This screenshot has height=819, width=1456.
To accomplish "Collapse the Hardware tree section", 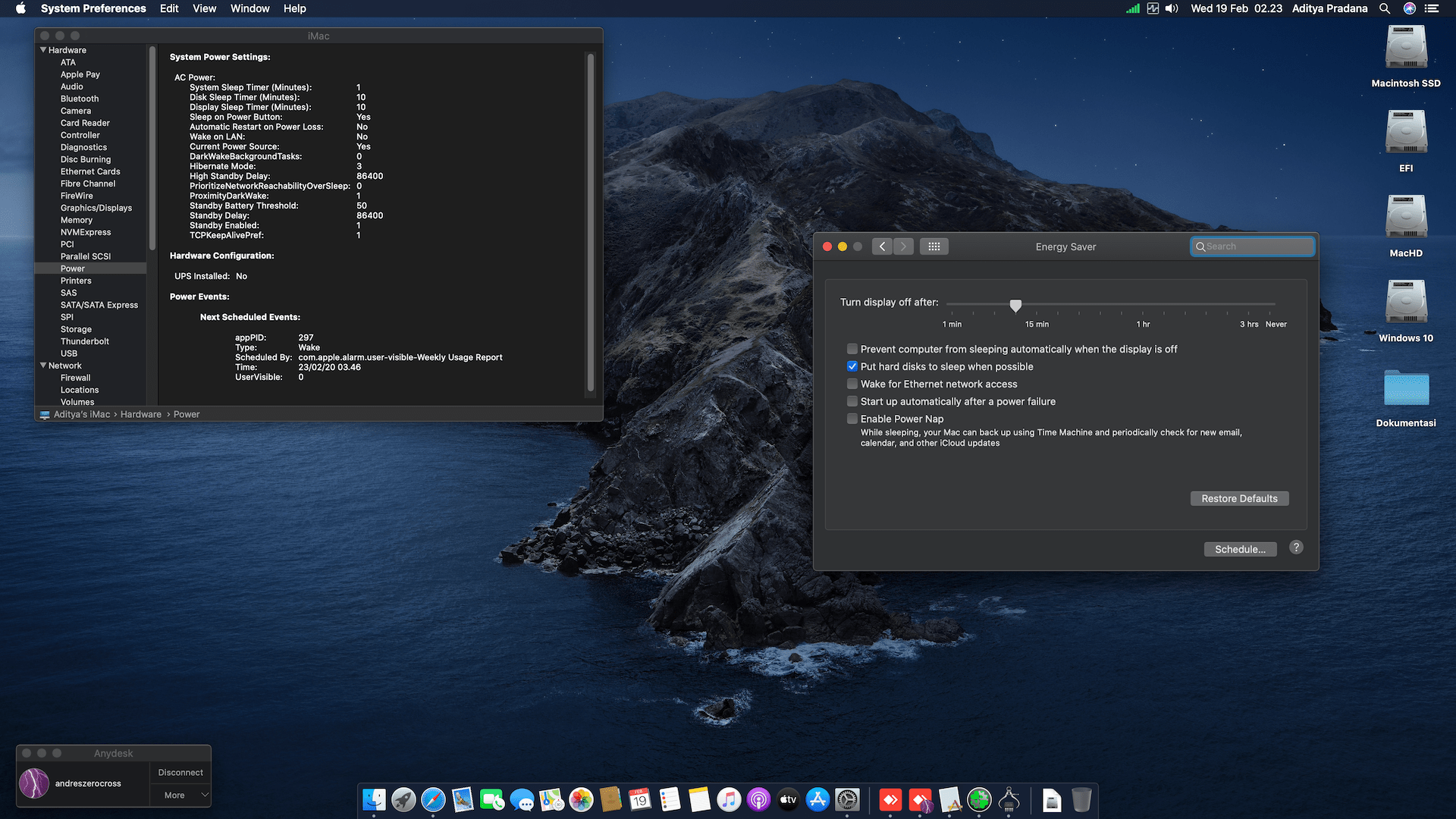I will click(x=43, y=50).
